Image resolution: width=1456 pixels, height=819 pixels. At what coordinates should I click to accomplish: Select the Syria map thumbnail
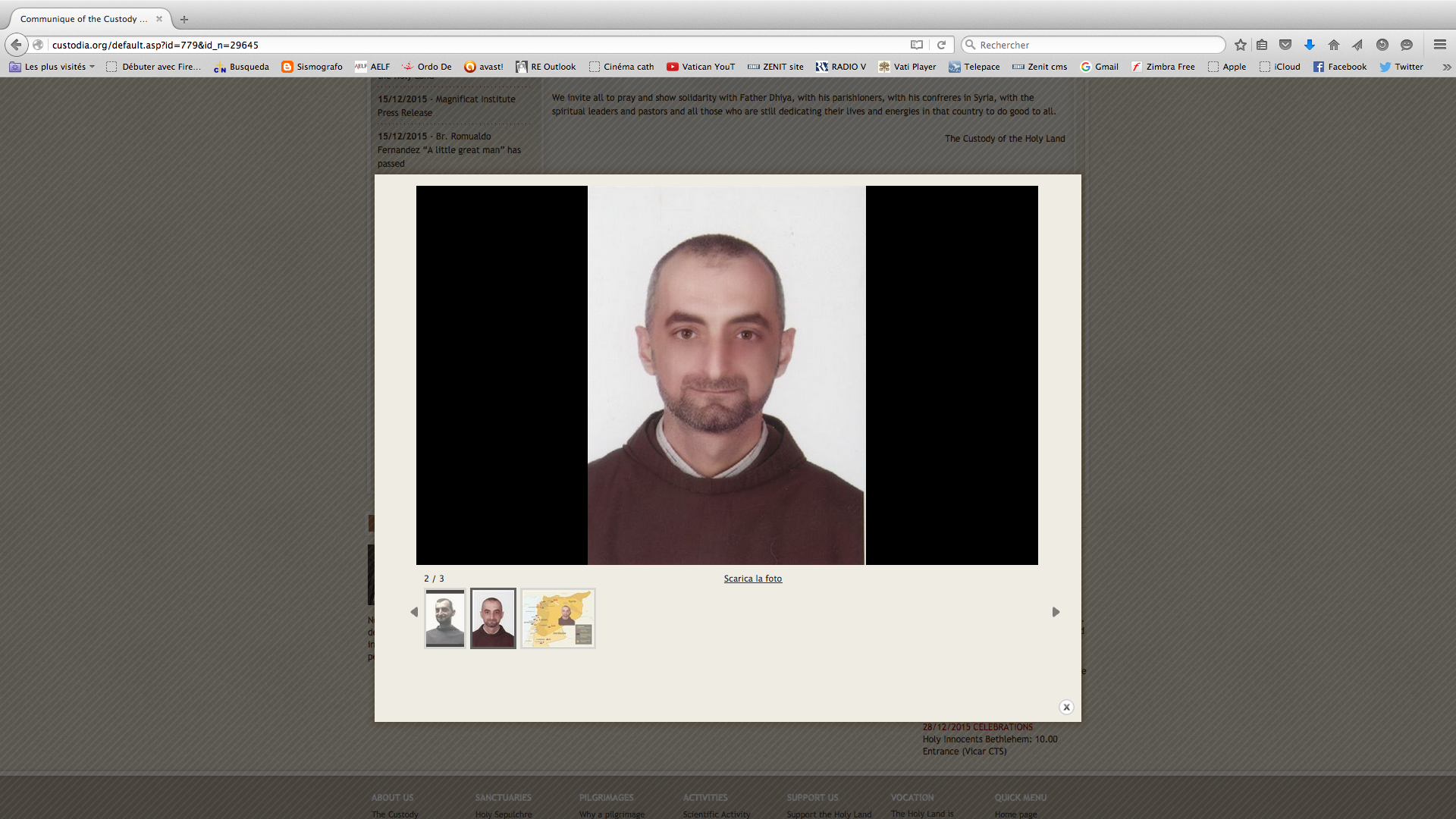(558, 618)
